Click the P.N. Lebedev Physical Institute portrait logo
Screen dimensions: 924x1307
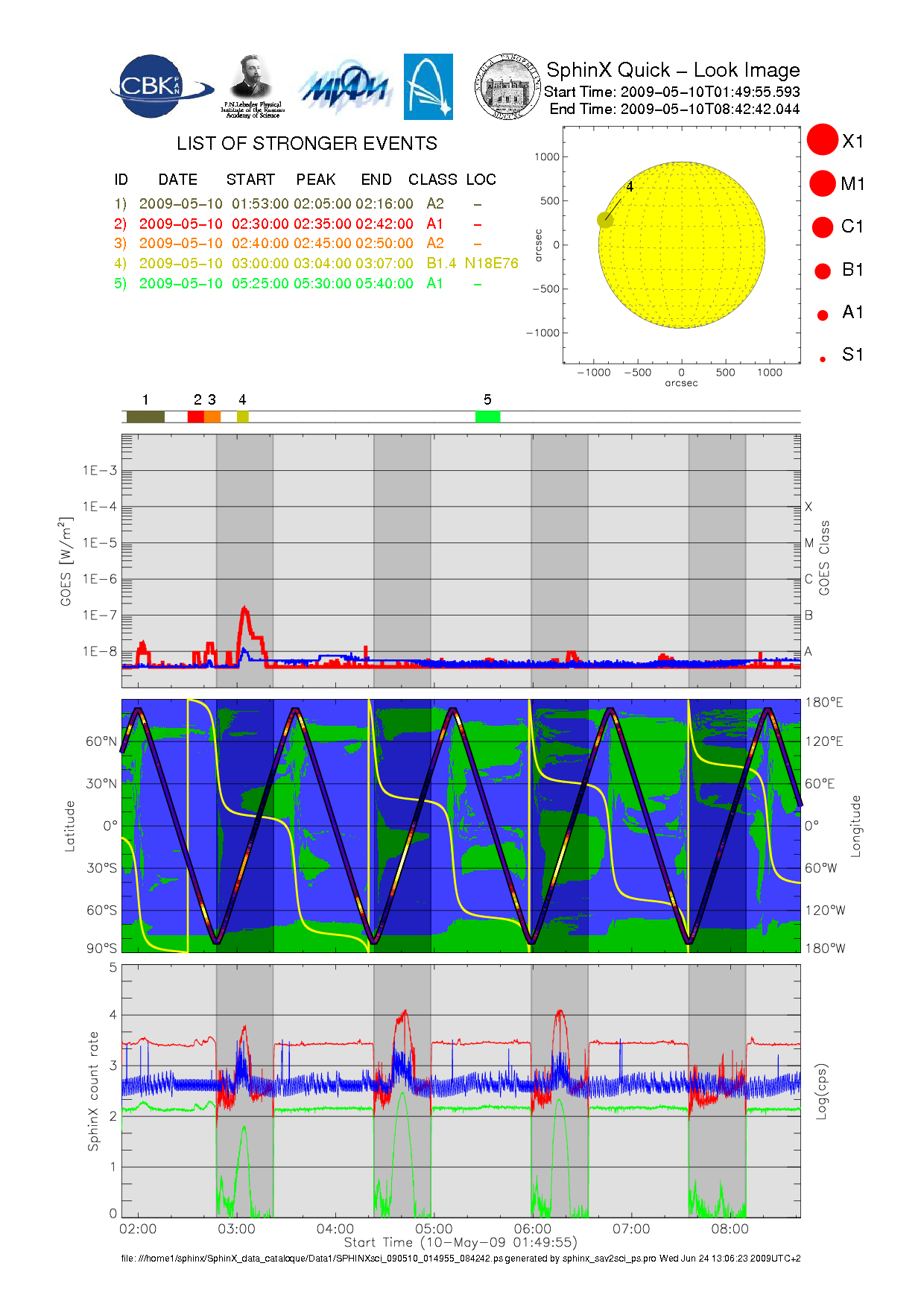coord(252,86)
